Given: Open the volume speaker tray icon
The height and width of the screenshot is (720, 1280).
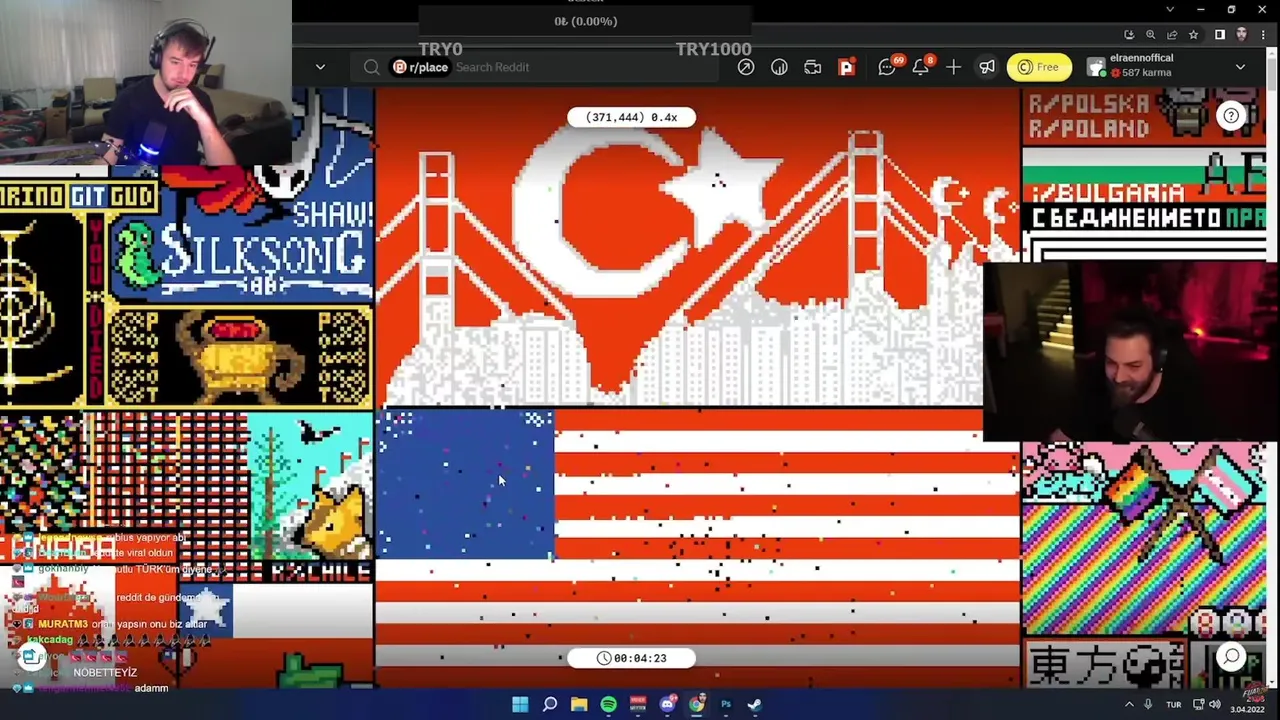Looking at the screenshot, I should (1214, 704).
